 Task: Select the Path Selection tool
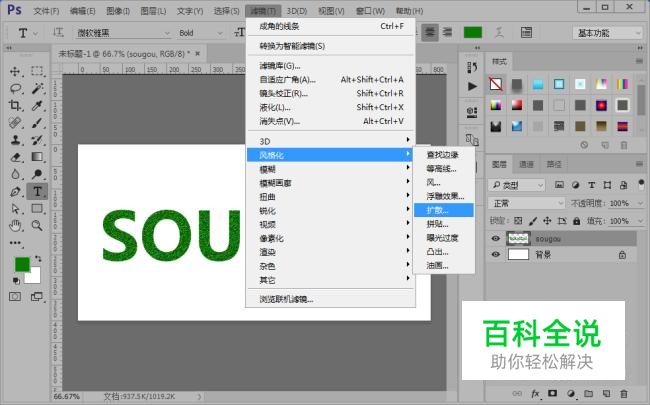(15, 209)
